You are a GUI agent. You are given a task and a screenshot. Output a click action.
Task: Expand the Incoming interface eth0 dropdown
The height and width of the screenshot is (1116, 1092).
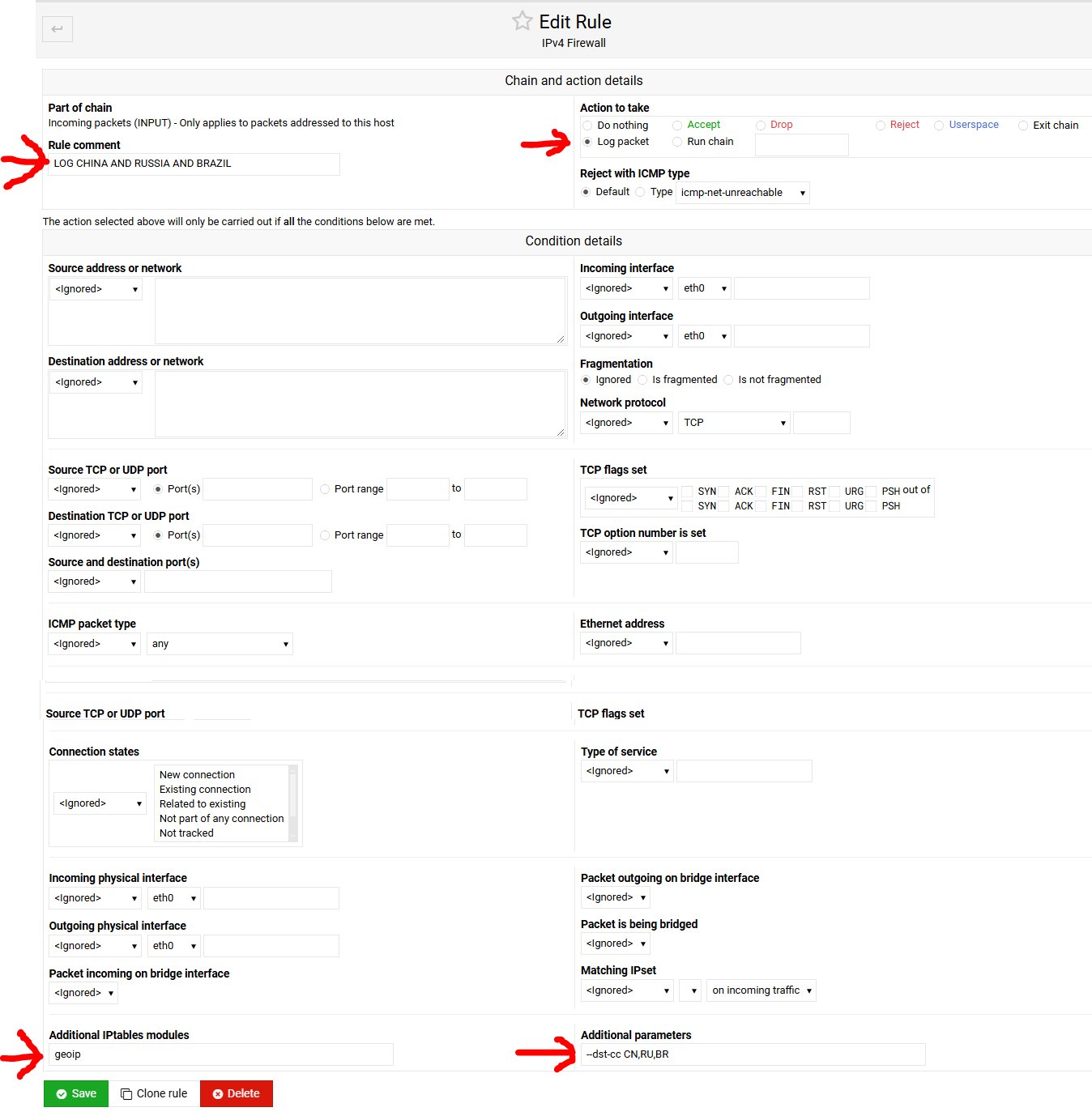point(705,288)
